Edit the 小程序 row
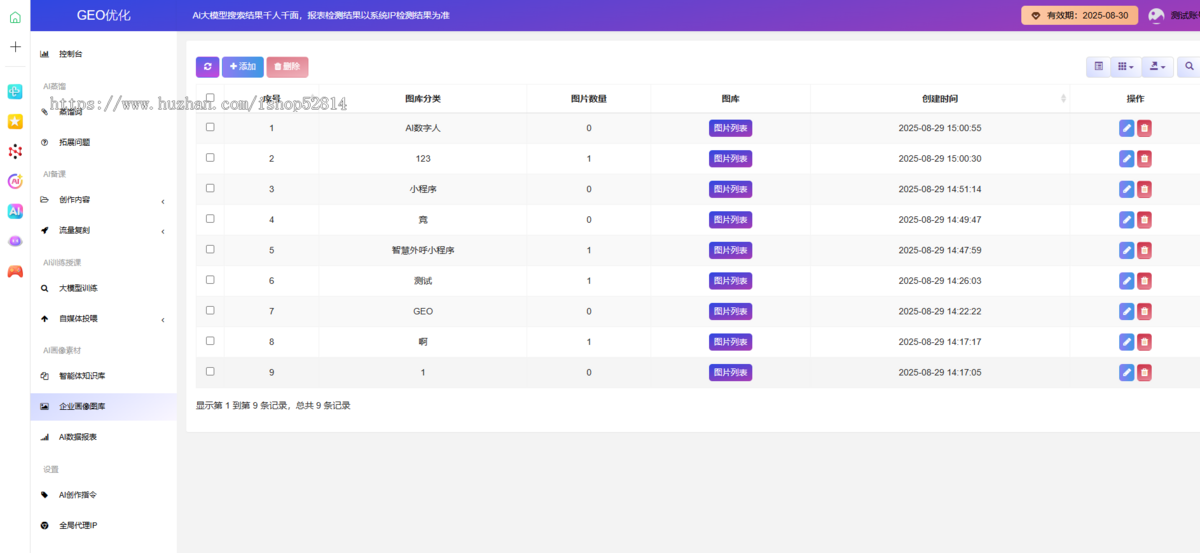 (1127, 189)
